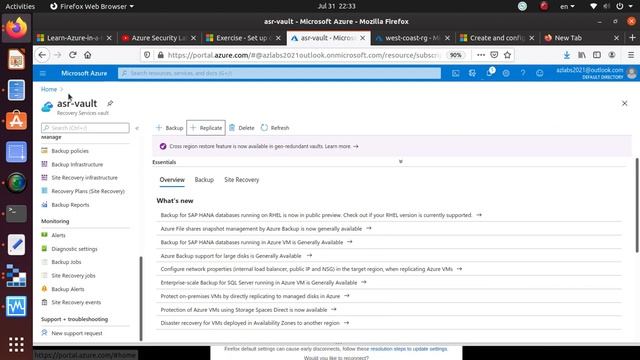Open Site Recovery jobs menu item
Image resolution: width=640 pixels, height=360 pixels.
[73, 276]
